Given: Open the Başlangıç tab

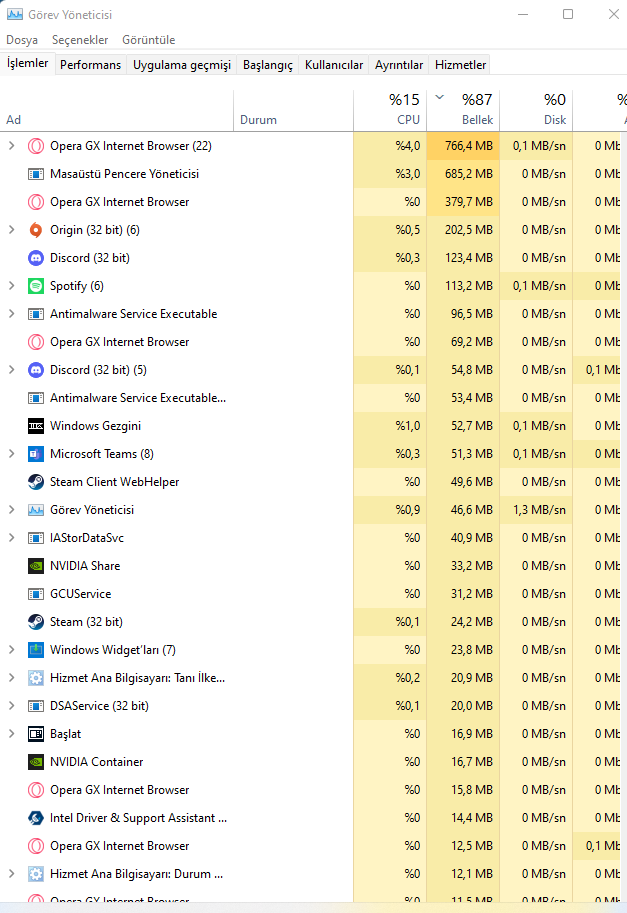Looking at the screenshot, I should click(x=268, y=65).
